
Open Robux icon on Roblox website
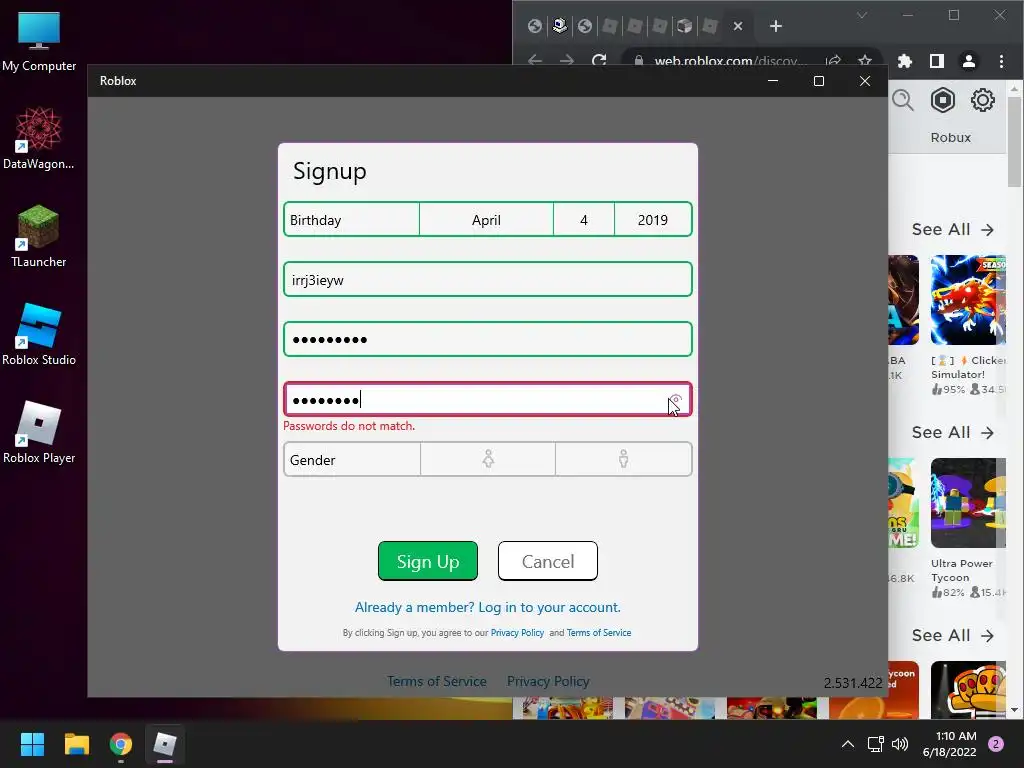coord(943,101)
